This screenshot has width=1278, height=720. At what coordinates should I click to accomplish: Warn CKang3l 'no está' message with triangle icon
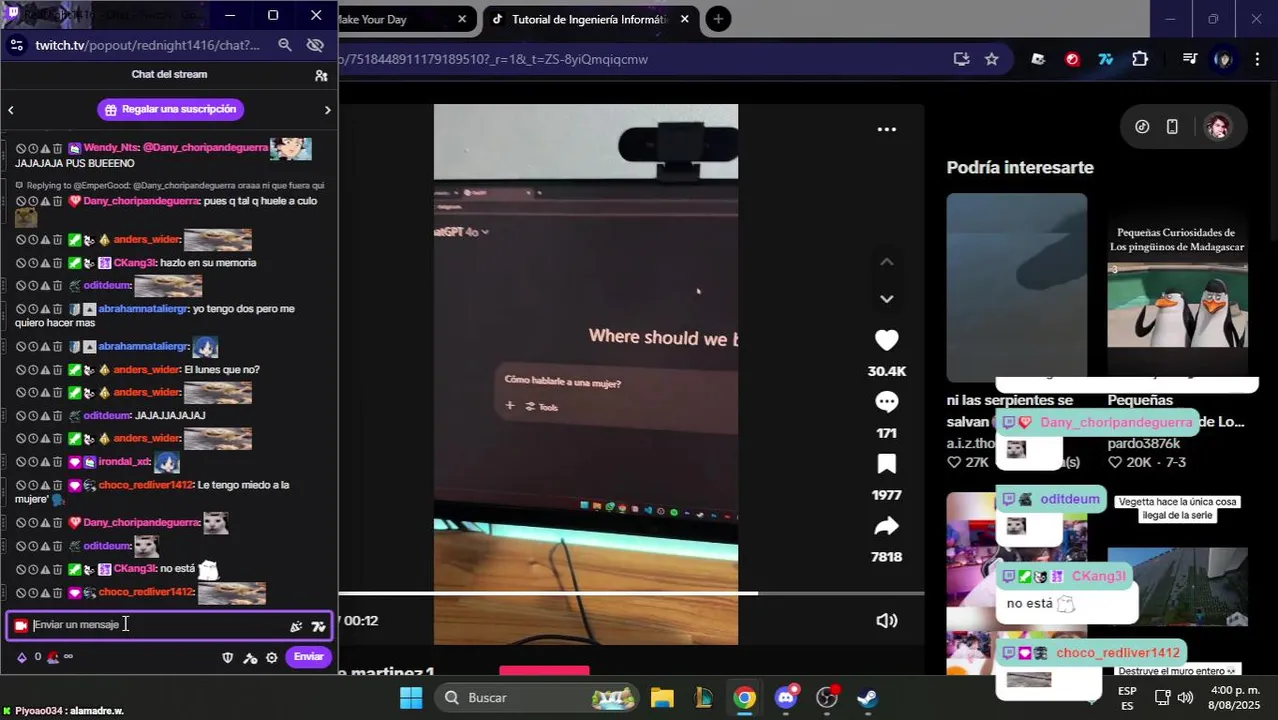(45, 569)
